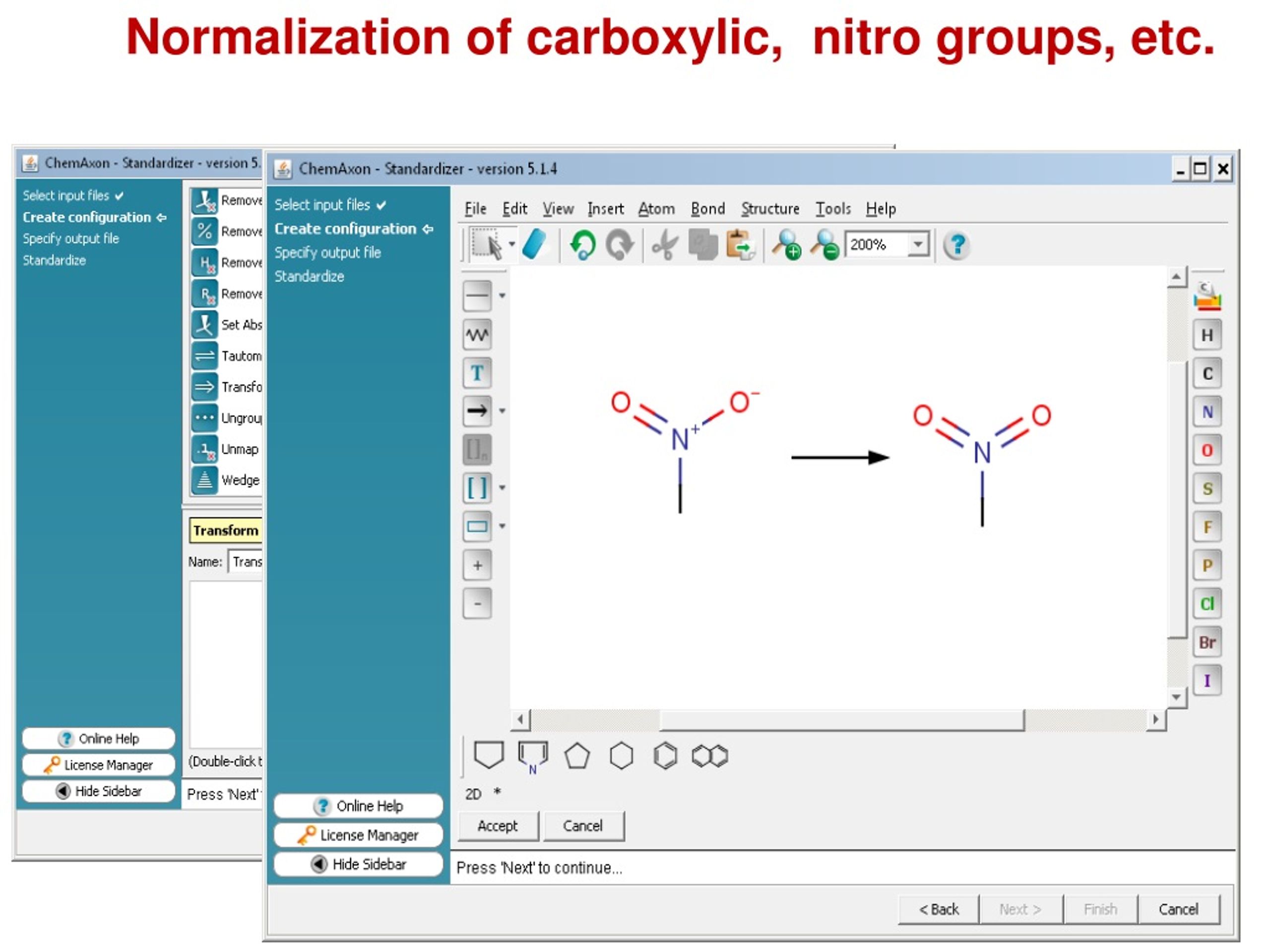The width and height of the screenshot is (1270, 952).
Task: Expand the selection tool dropdown arrow
Action: (x=511, y=244)
